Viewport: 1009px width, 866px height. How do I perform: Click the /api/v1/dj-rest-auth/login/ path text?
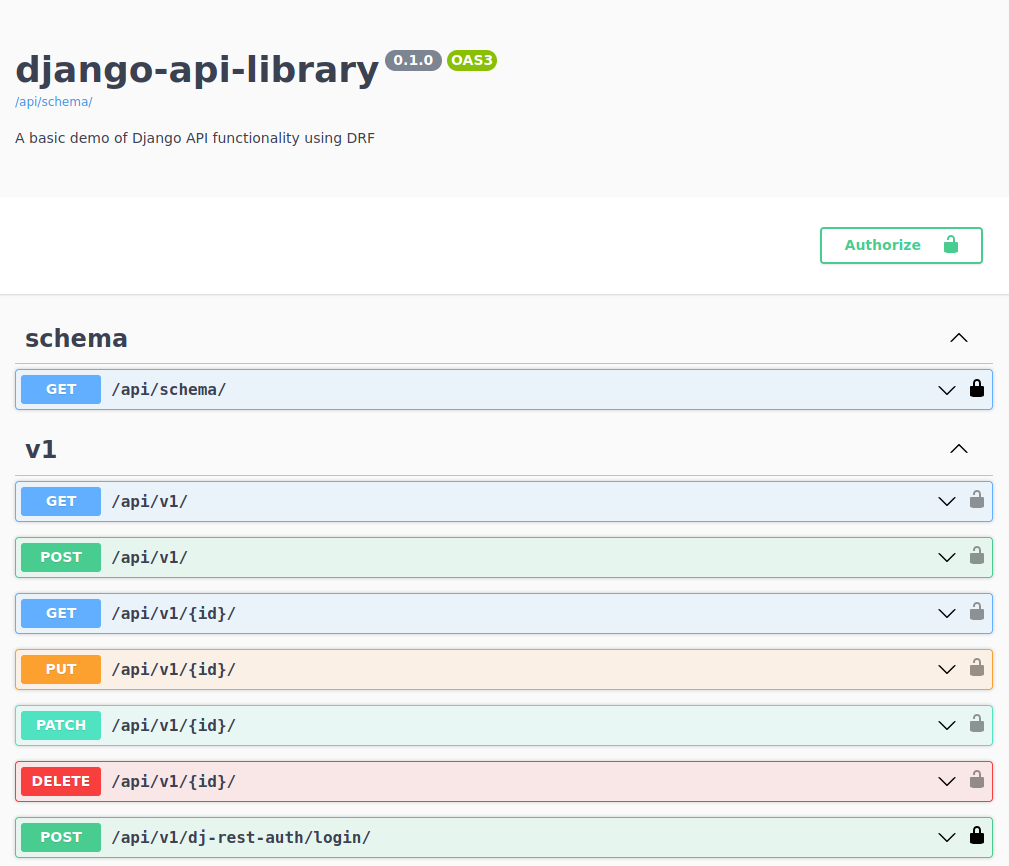coord(241,838)
